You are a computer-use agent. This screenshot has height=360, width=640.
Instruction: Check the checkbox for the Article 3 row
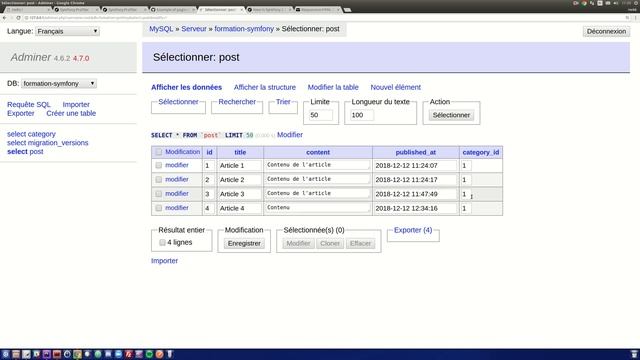point(159,194)
